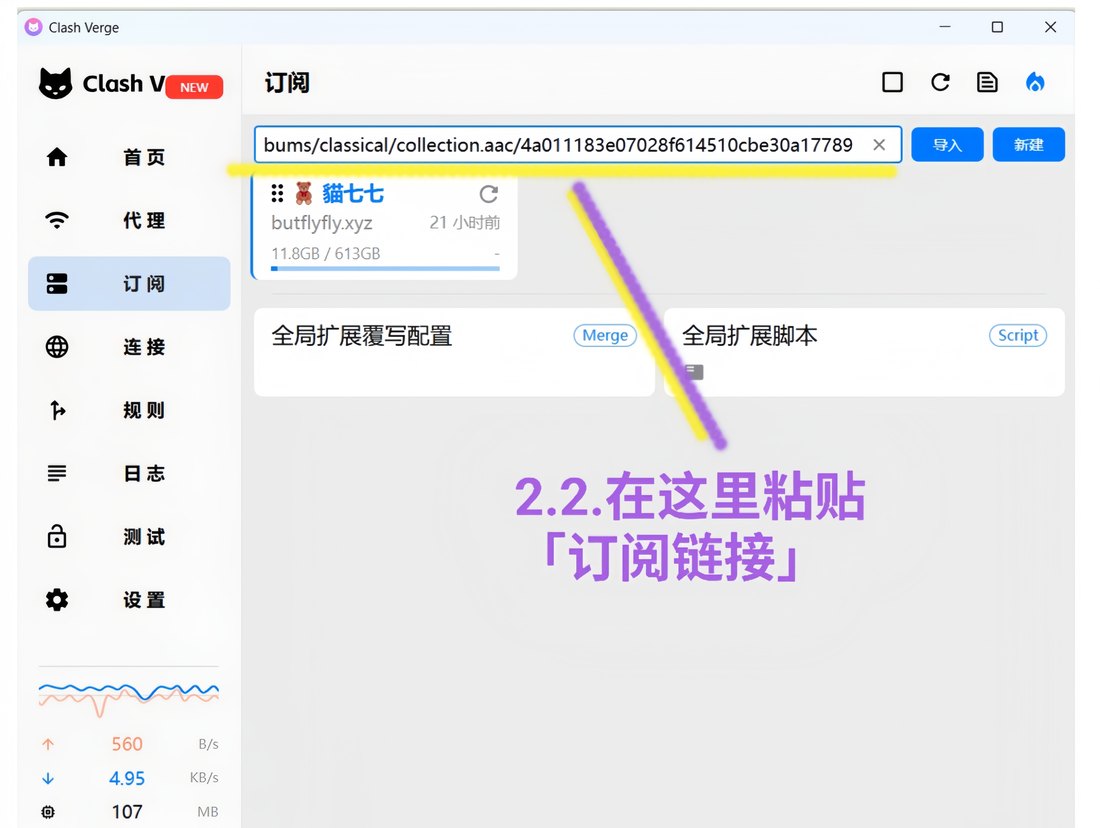Click the wifi proxy icon
Viewport: 1100px width, 828px height.
point(57,220)
